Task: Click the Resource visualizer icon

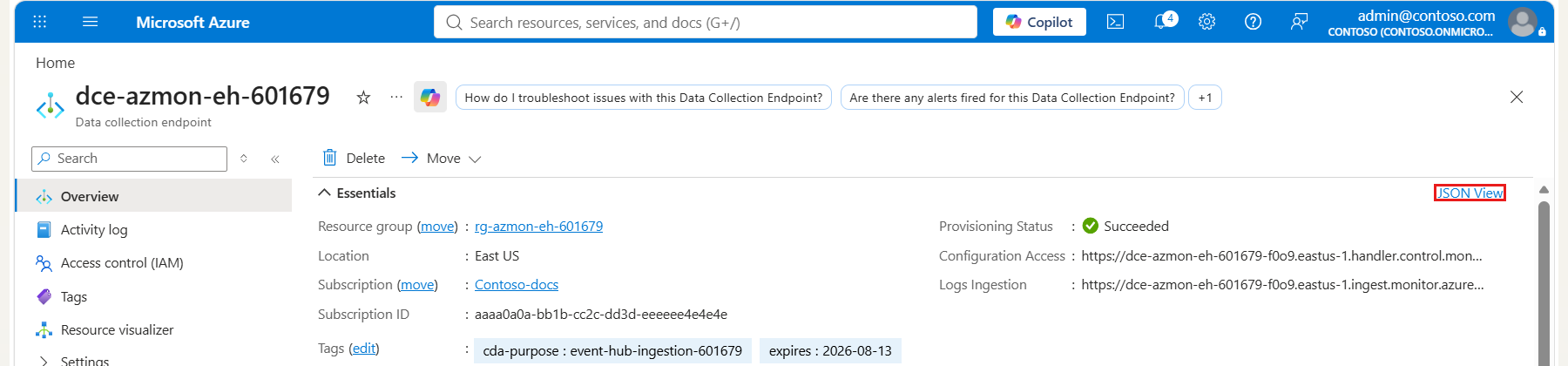Action: 44,329
